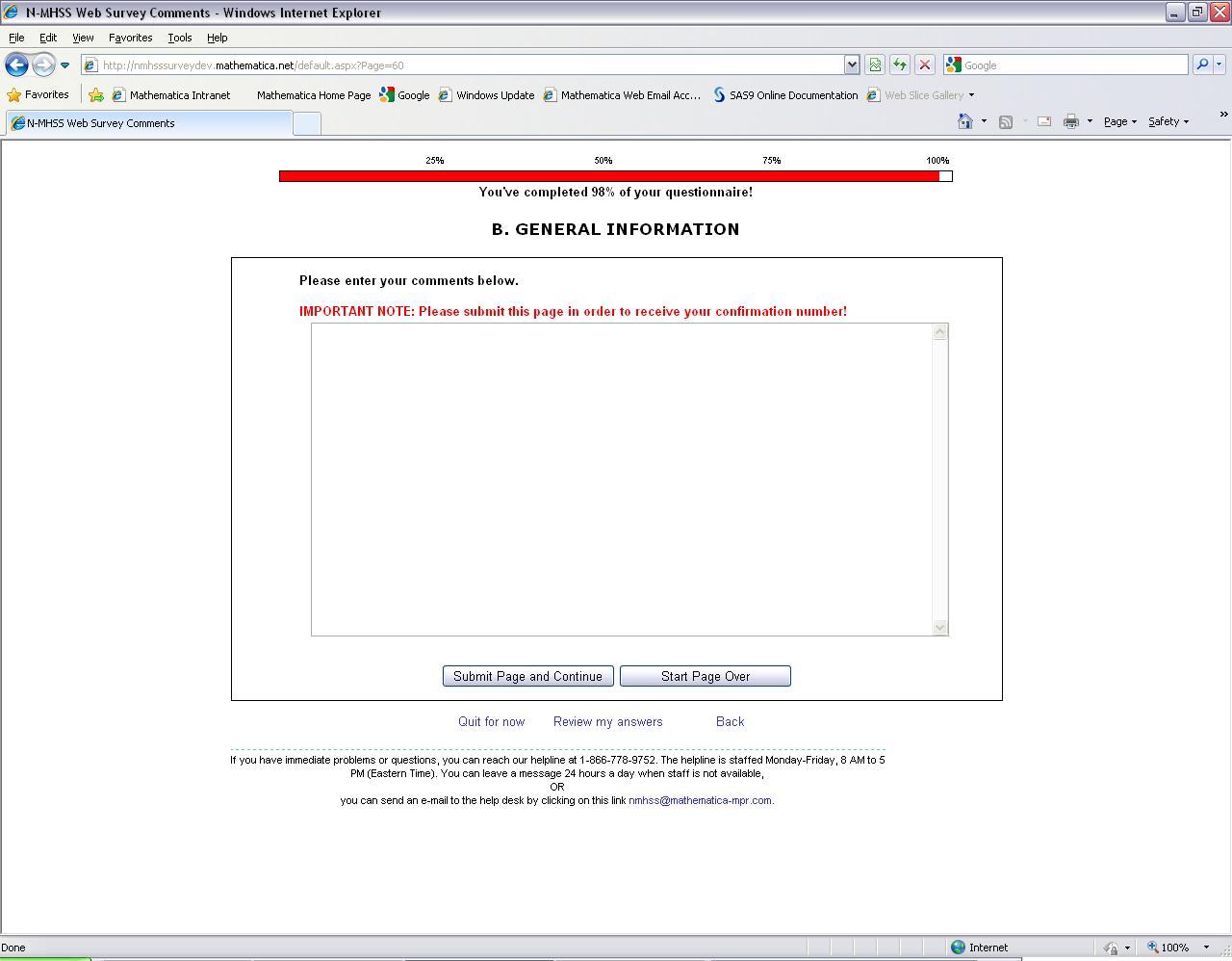Click the RSS Feeds icon
Viewport: 1232px width, 961px height.
click(x=1006, y=121)
